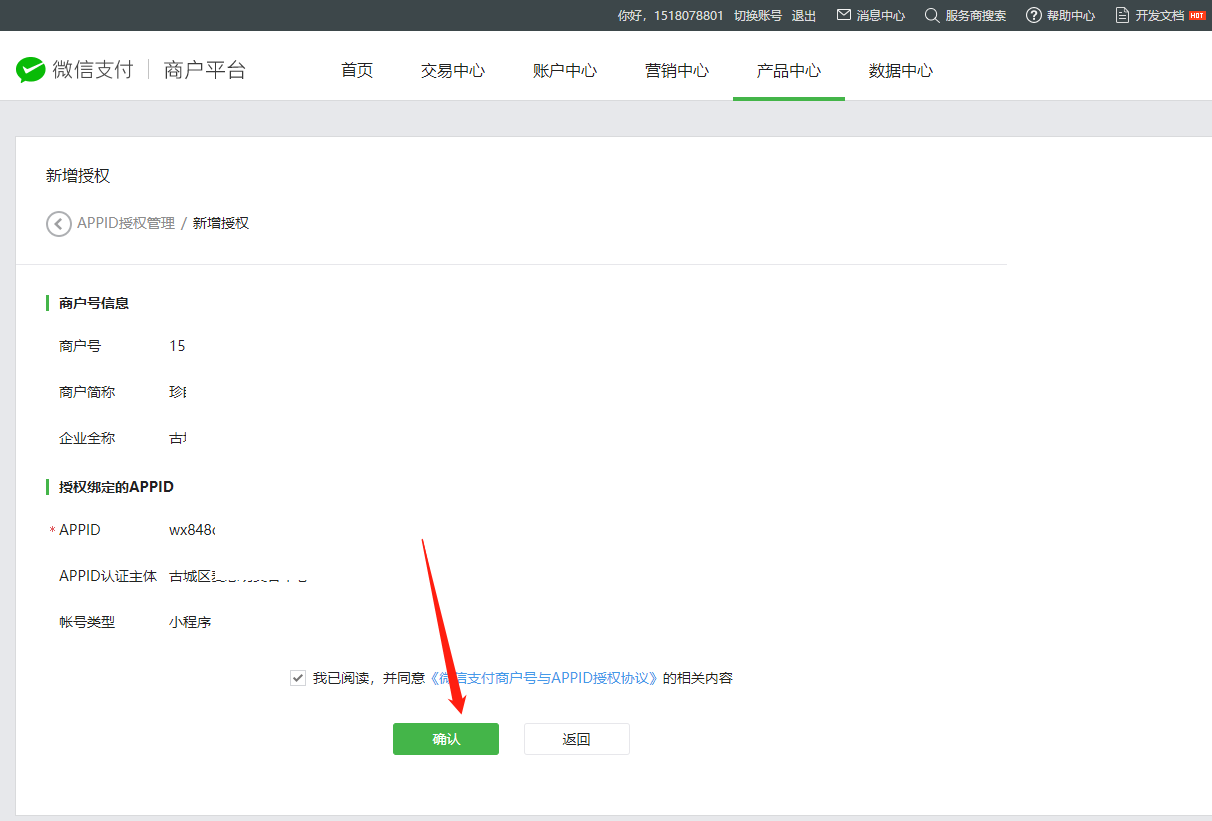Select the 营销中心 tab
Viewport: 1212px width, 821px height.
tap(677, 70)
